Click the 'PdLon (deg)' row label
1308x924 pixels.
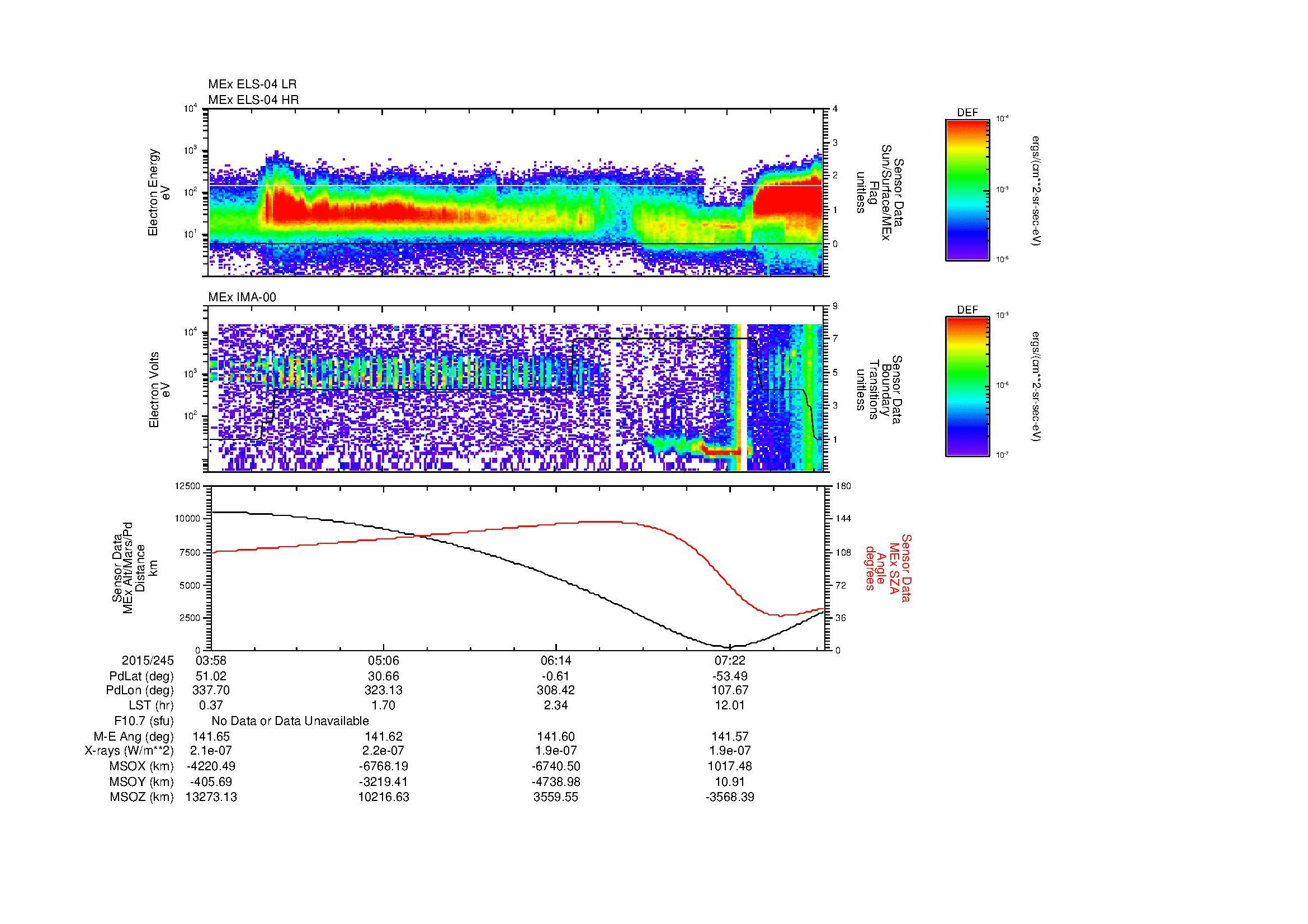[x=140, y=690]
